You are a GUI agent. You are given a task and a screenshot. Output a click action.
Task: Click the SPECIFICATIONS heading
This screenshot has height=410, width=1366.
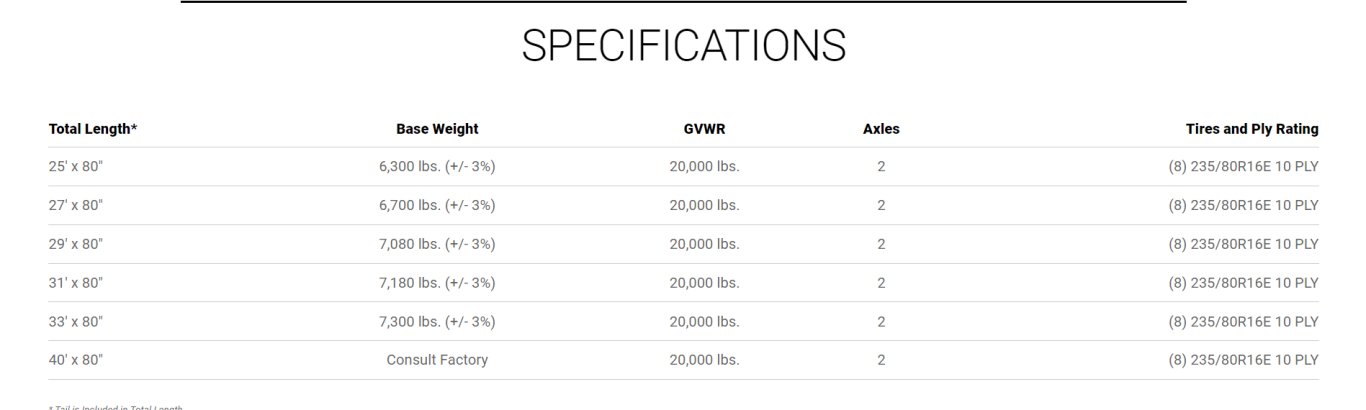(x=683, y=46)
